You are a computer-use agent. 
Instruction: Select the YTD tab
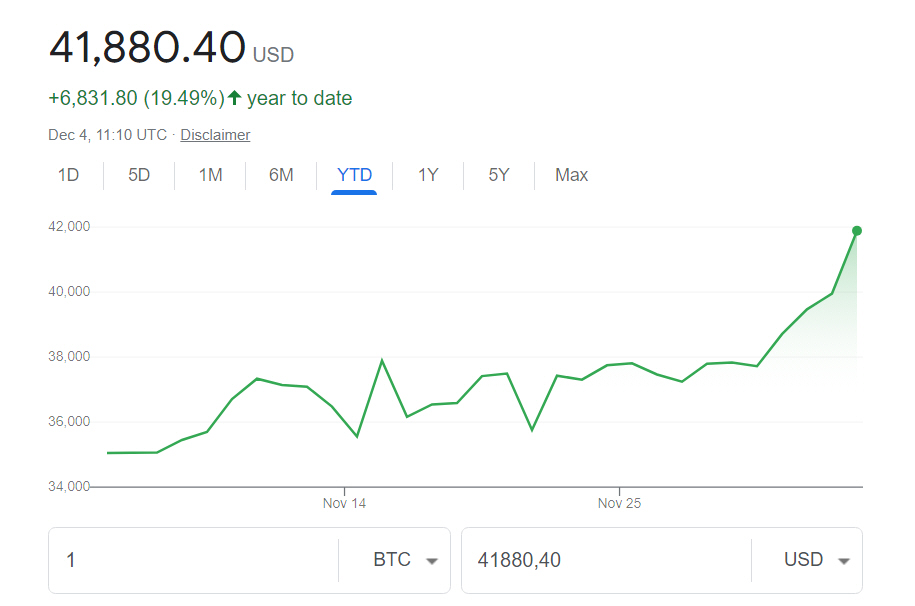pos(354,175)
